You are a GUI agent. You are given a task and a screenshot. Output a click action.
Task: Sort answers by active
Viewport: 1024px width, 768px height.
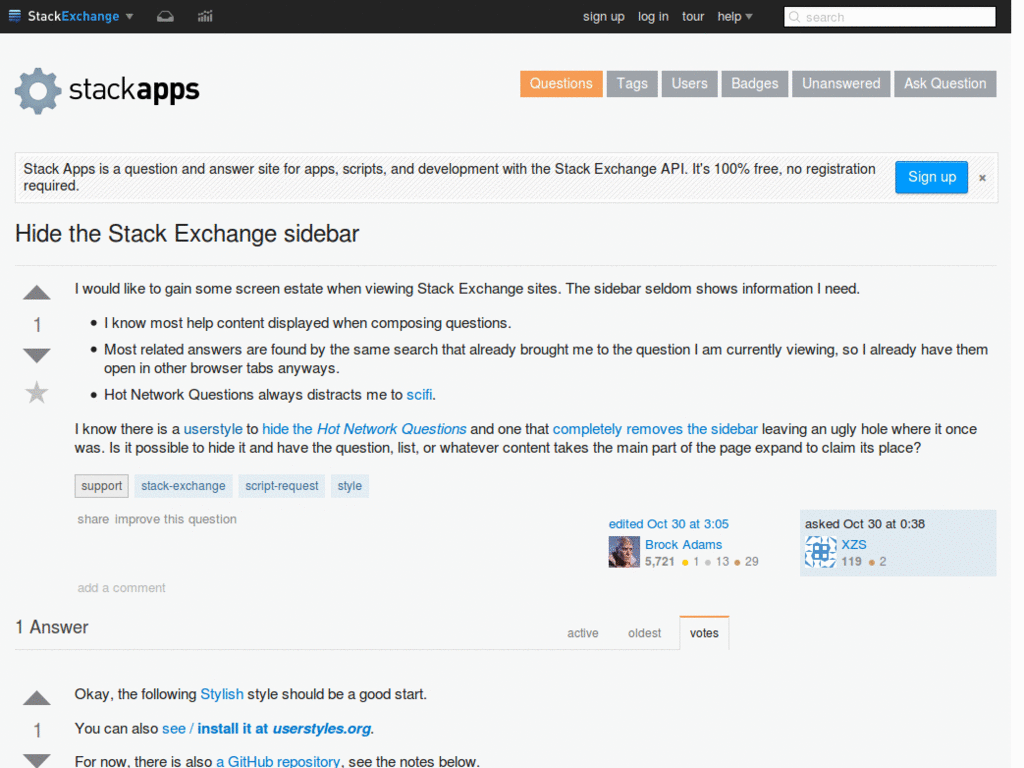(x=583, y=633)
